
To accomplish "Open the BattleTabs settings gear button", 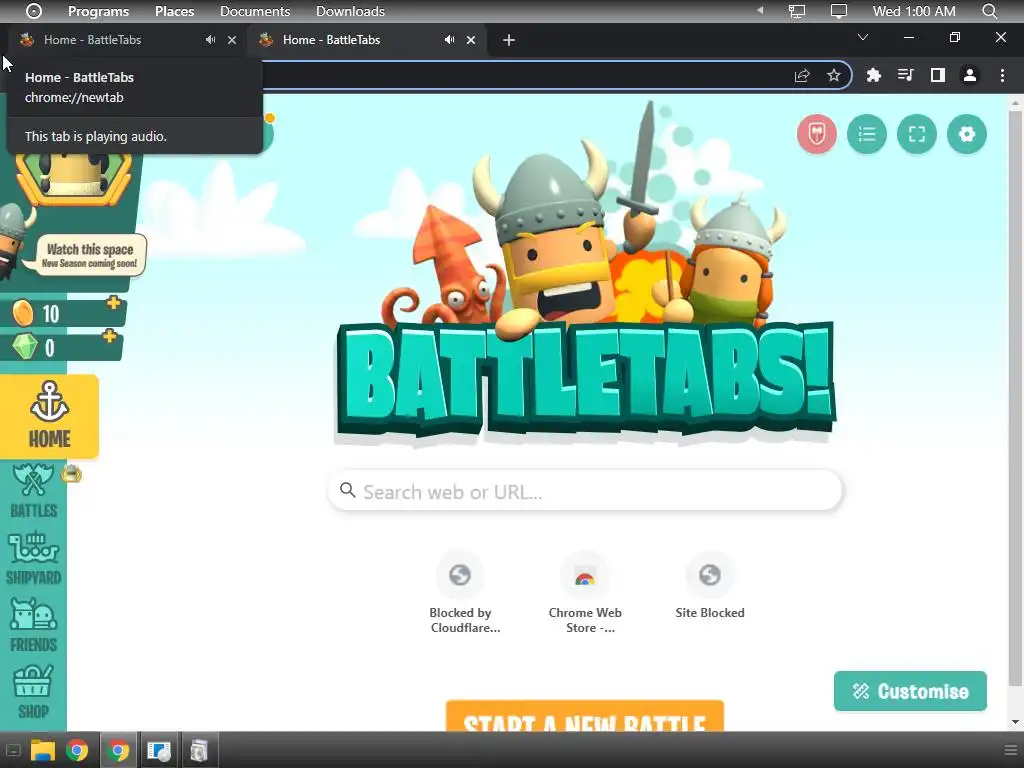I will click(967, 134).
